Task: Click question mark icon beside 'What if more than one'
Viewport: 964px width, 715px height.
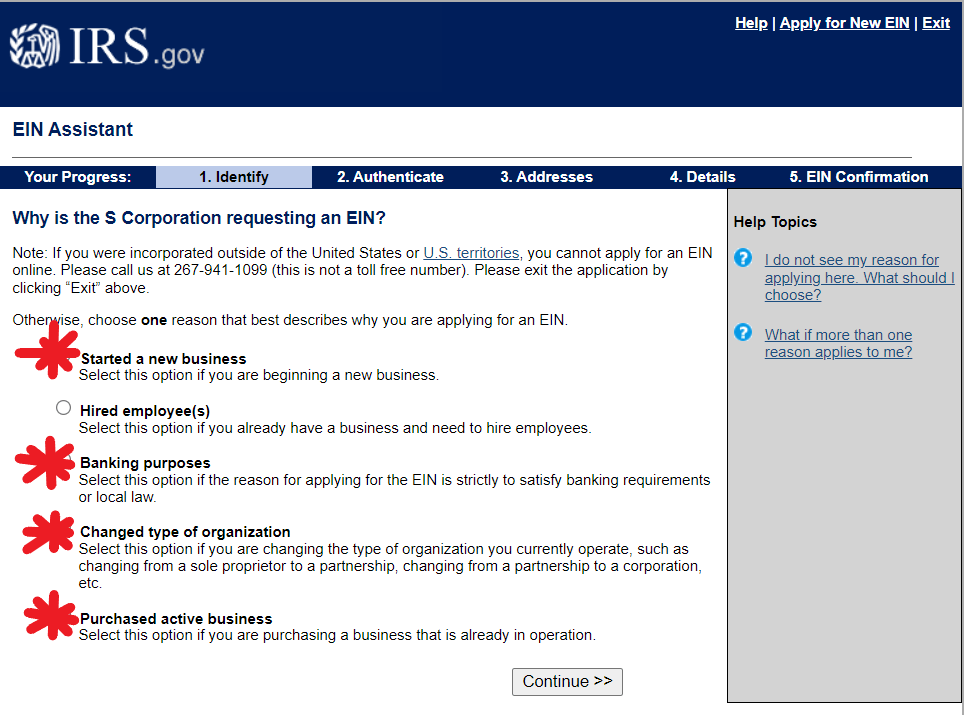Action: pyautogui.click(x=743, y=333)
